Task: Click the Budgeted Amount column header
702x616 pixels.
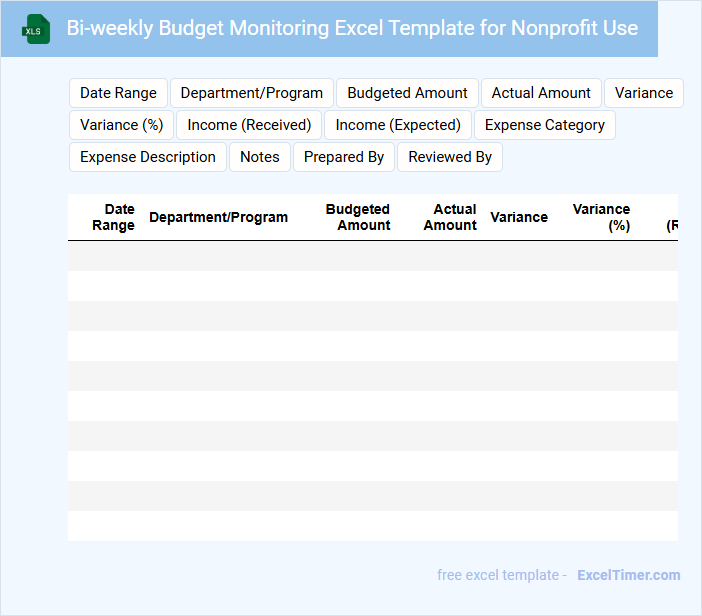Action: (358, 217)
